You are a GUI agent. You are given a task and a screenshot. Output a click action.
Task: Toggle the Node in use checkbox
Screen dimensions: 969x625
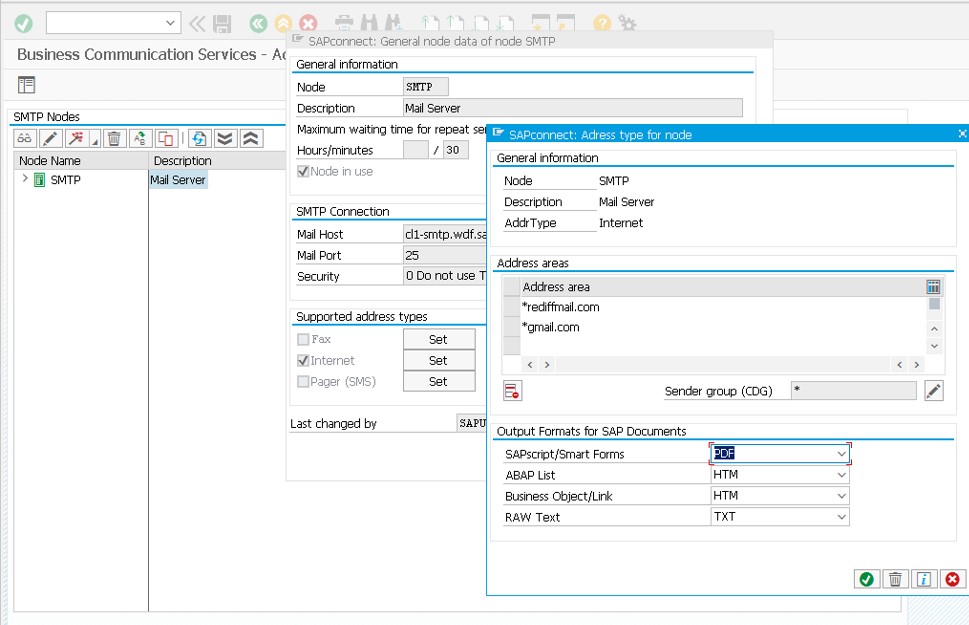pyautogui.click(x=303, y=171)
